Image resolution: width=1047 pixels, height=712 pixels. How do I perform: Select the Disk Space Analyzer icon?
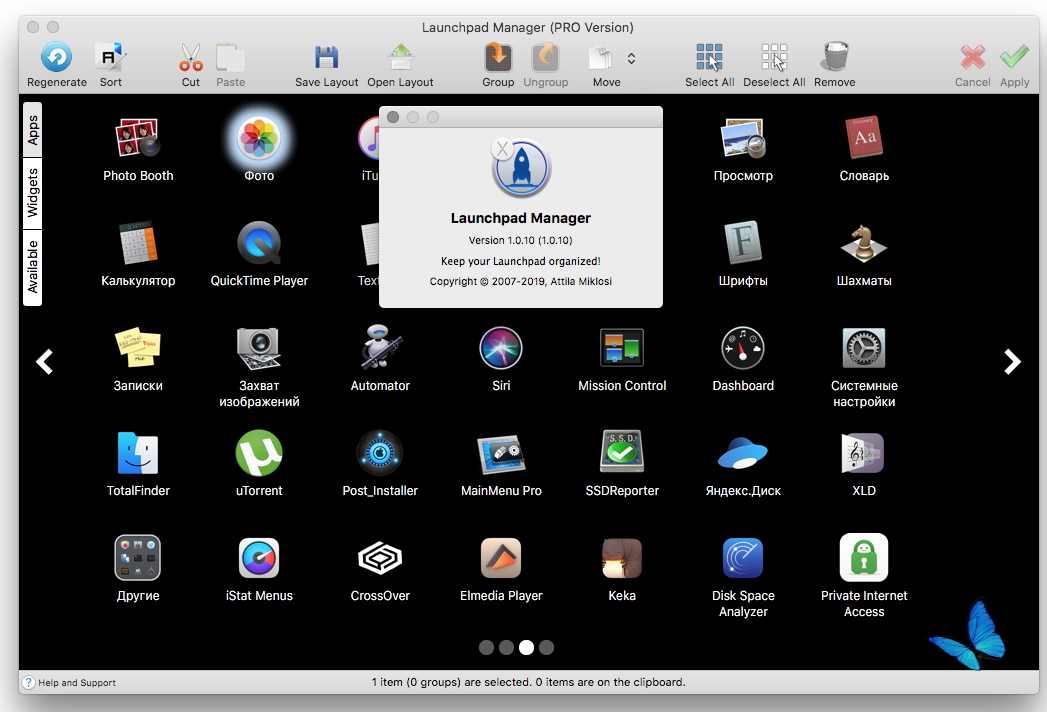click(743, 558)
